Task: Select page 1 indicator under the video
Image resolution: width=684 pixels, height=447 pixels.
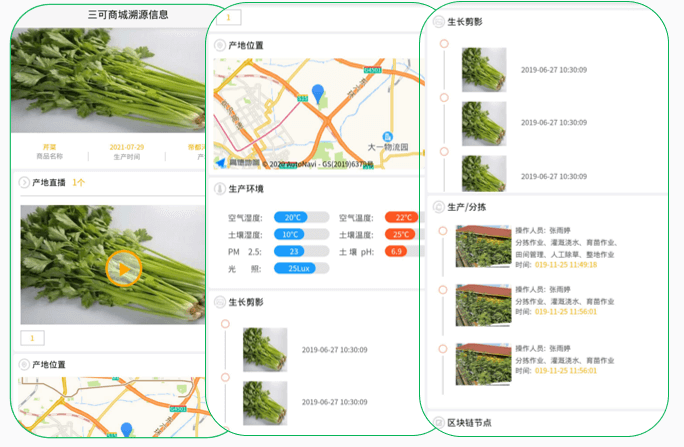Action: [32, 338]
